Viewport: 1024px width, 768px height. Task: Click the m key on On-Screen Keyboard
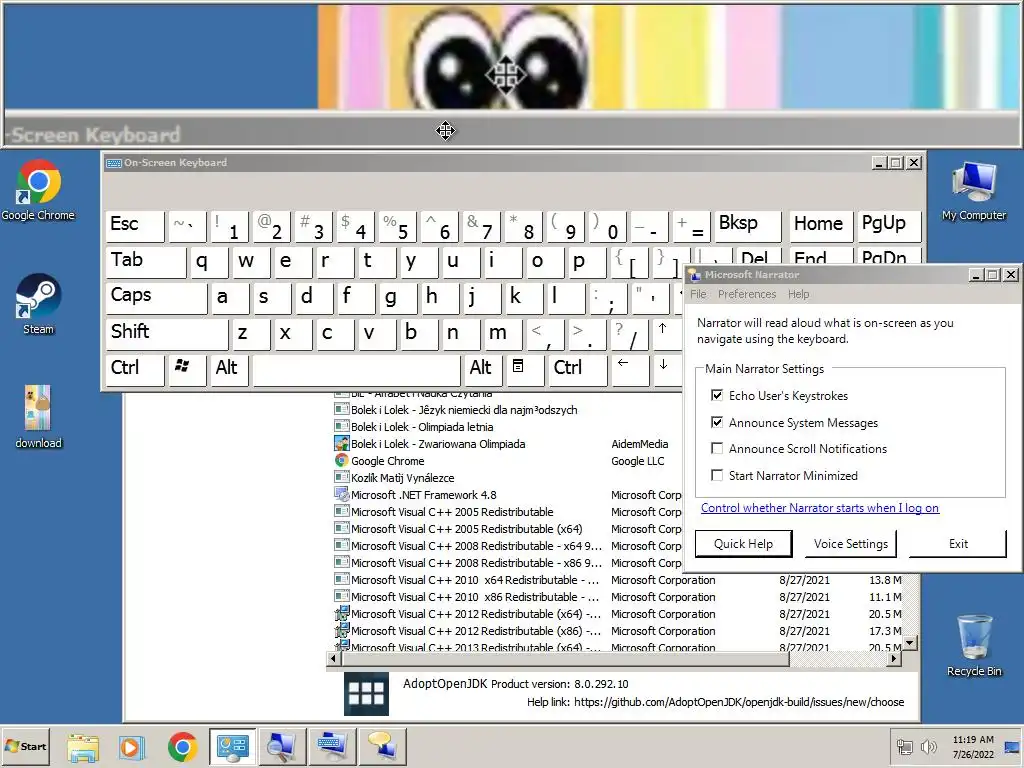[x=503, y=333]
